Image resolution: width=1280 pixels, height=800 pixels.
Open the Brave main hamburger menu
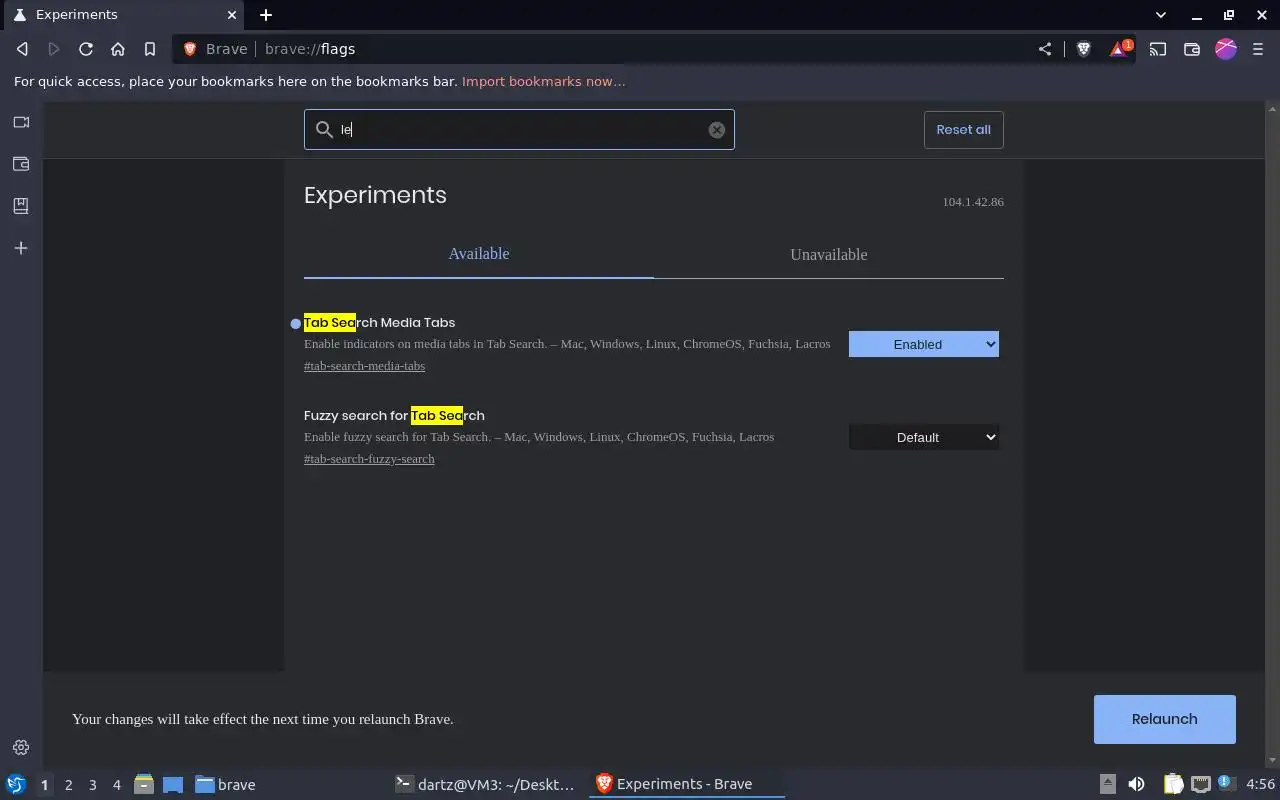click(1258, 49)
